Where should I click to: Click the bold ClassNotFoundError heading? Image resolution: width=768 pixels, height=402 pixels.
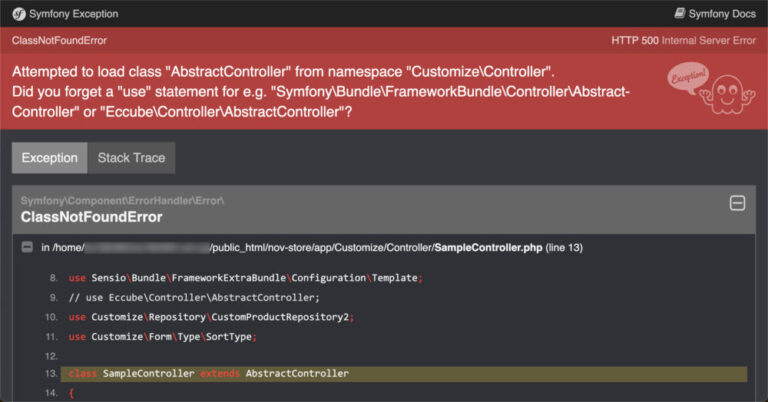click(x=91, y=217)
